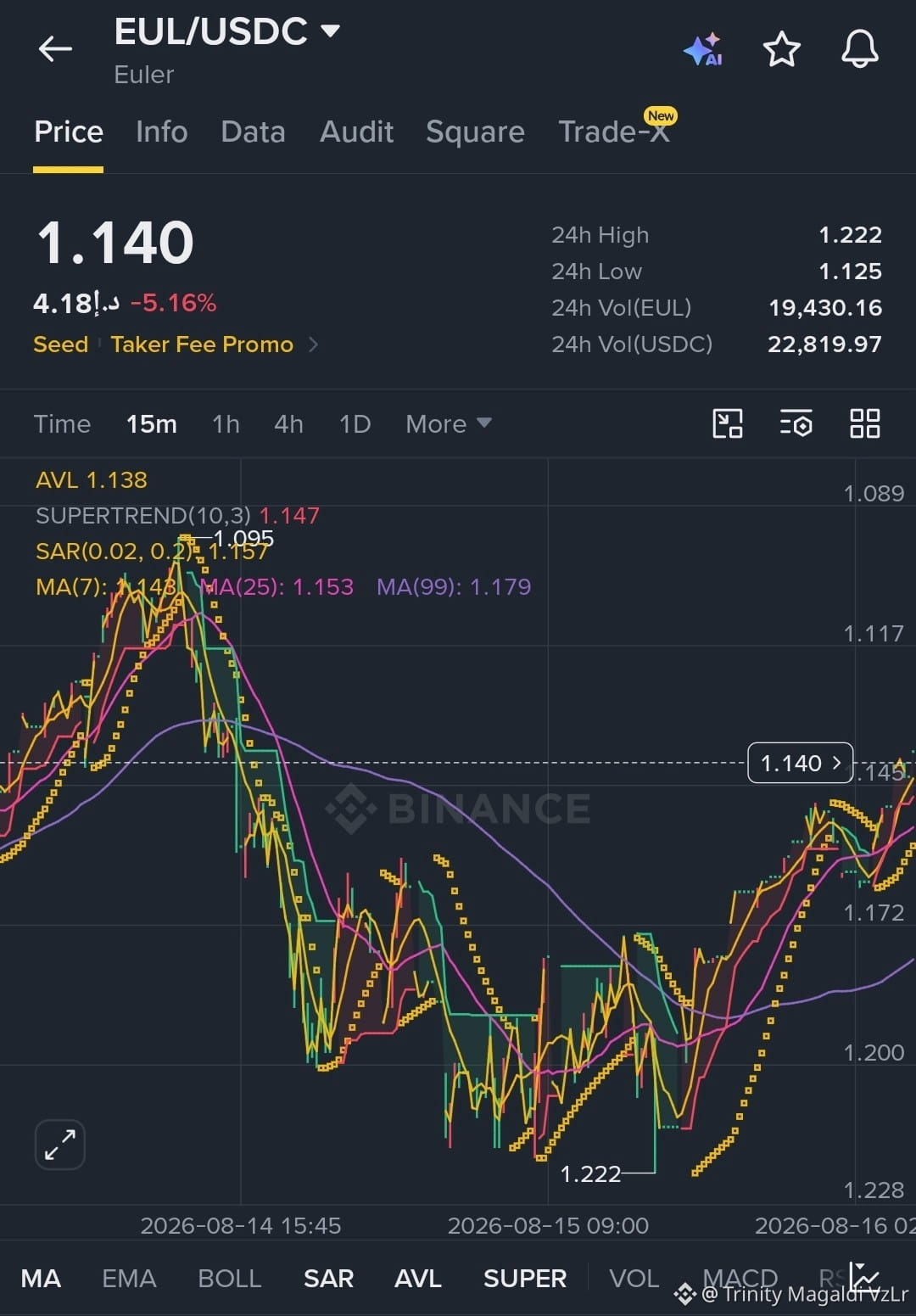Viewport: 916px width, 1316px height.
Task: Toggle the MA indicator
Action: (x=41, y=1278)
